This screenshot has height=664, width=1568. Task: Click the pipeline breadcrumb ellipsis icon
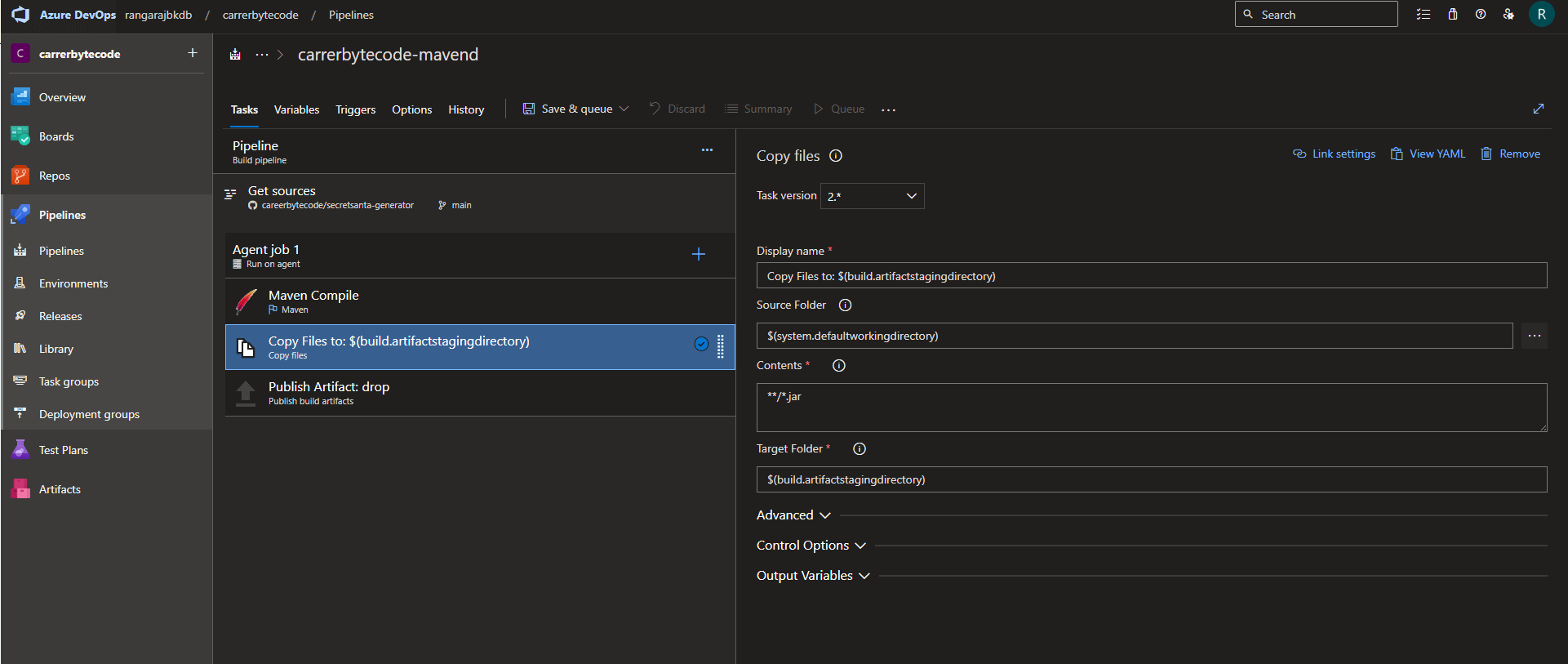(262, 55)
